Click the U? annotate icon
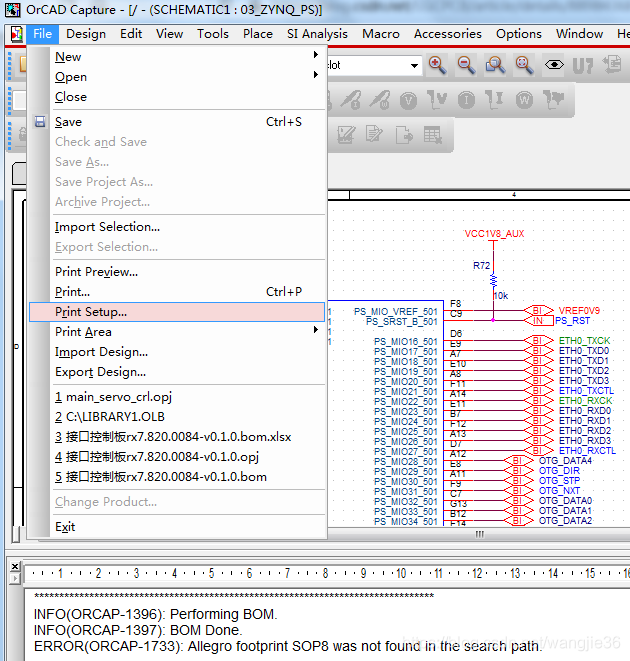The width and height of the screenshot is (630, 661). point(583,65)
